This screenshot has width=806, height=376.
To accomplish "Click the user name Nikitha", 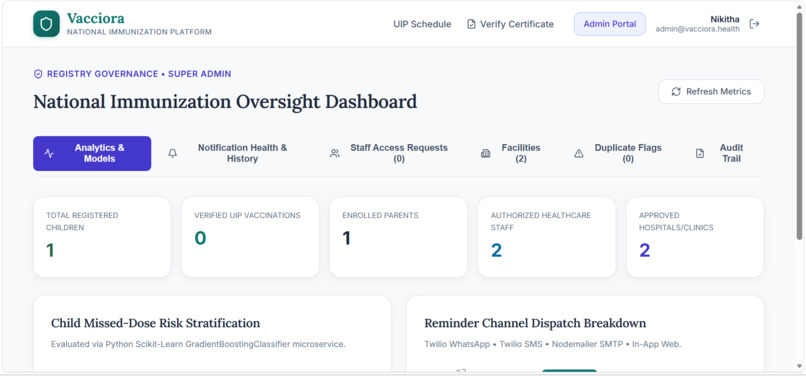I will [x=725, y=19].
